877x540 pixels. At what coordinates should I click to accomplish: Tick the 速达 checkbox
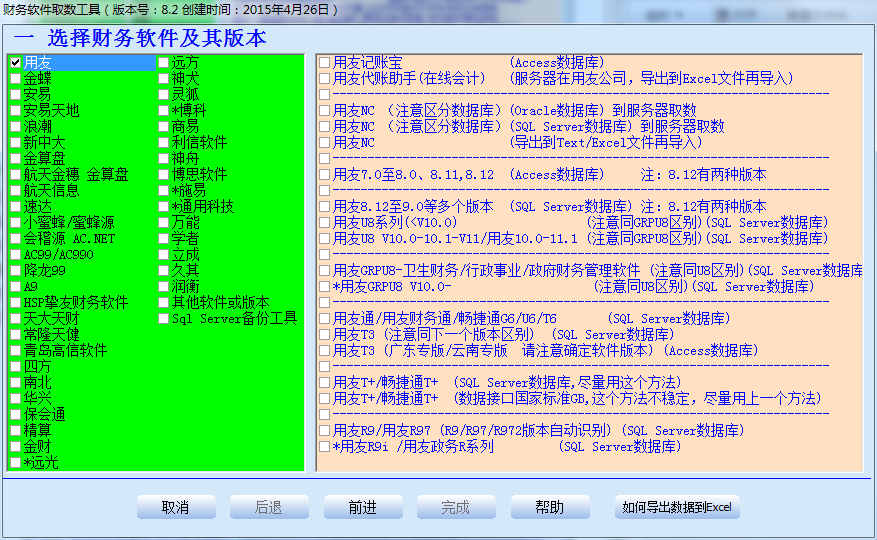[x=16, y=207]
